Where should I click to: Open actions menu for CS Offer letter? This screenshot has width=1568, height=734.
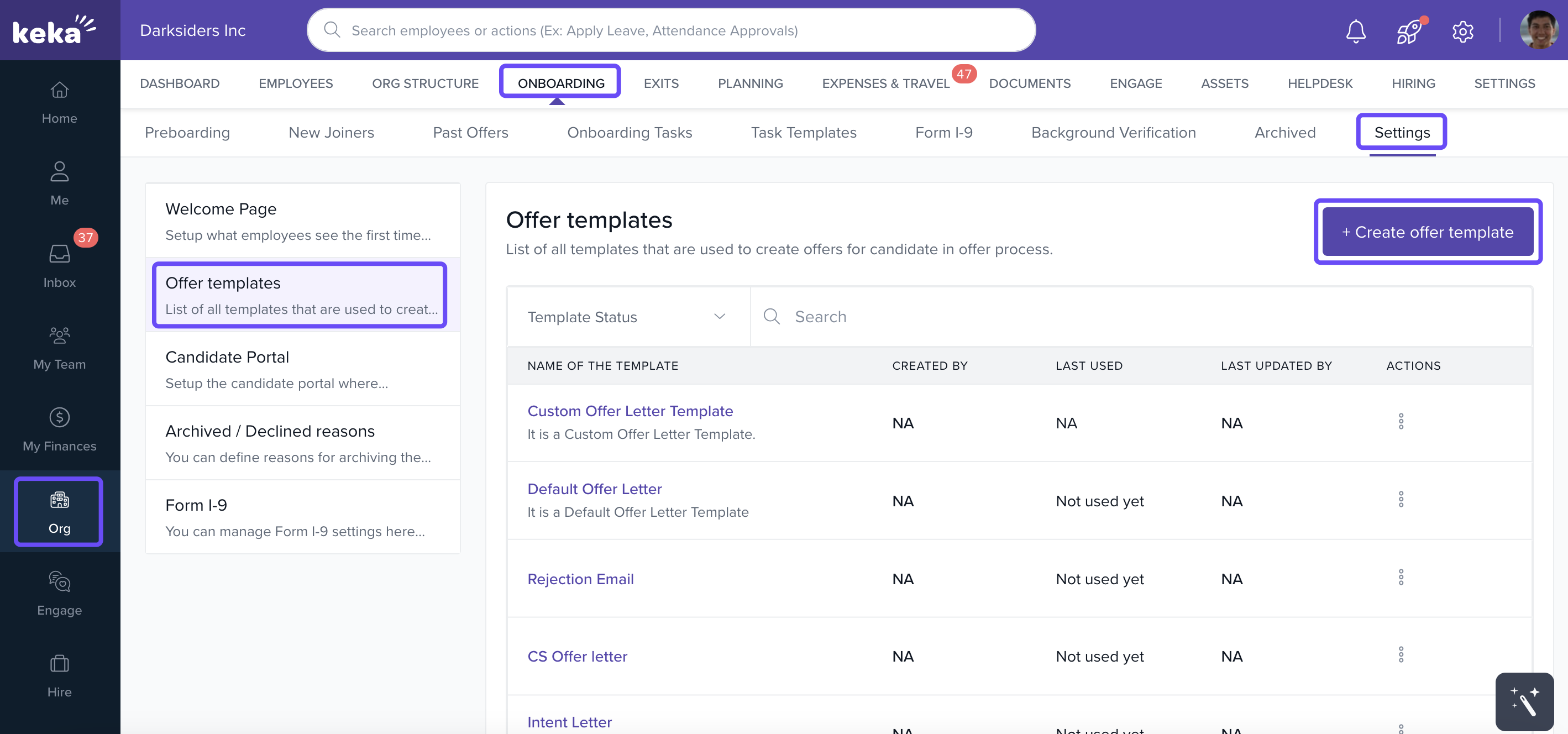pyautogui.click(x=1401, y=656)
